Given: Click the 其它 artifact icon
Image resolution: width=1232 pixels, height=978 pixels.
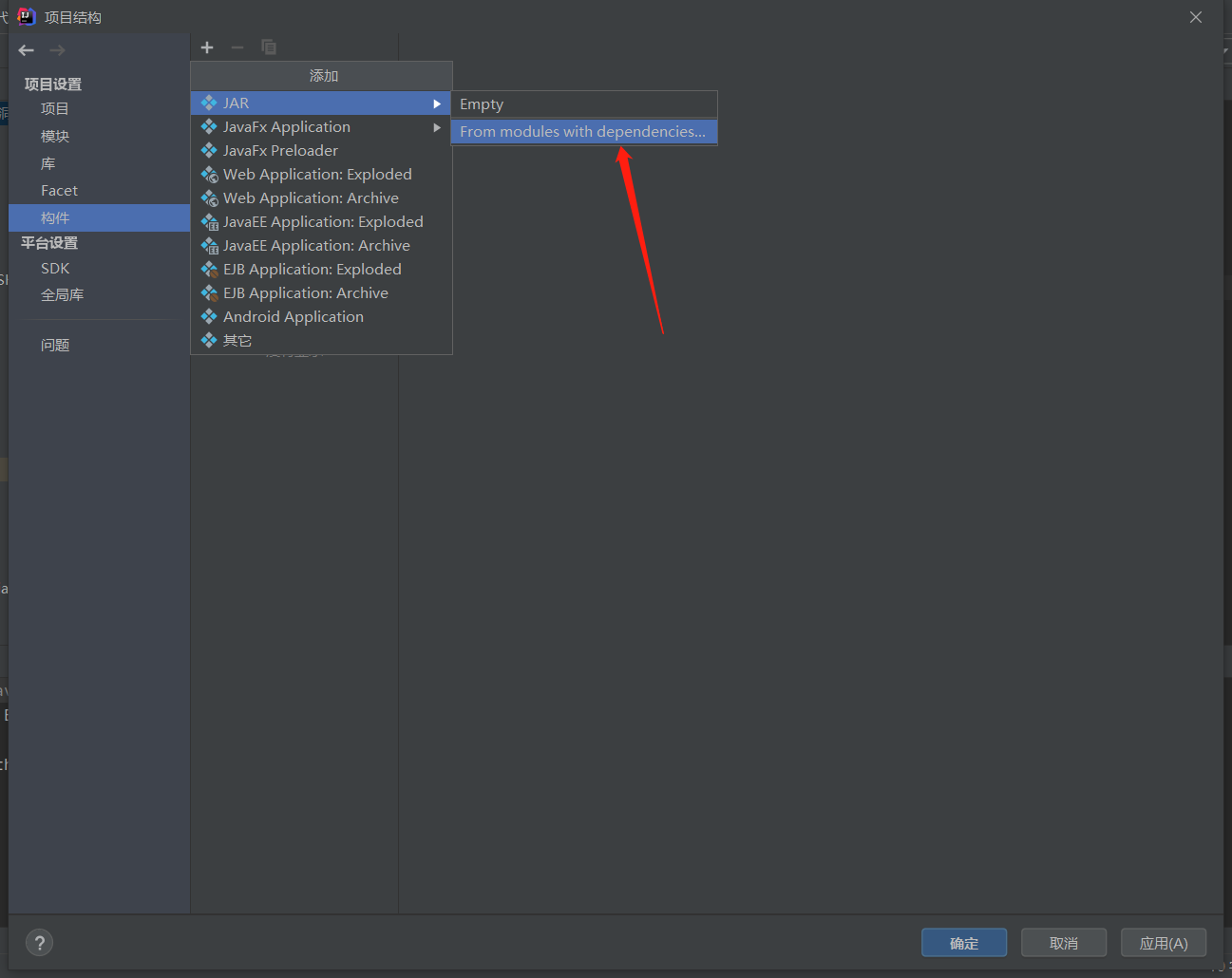Looking at the screenshot, I should coord(209,340).
